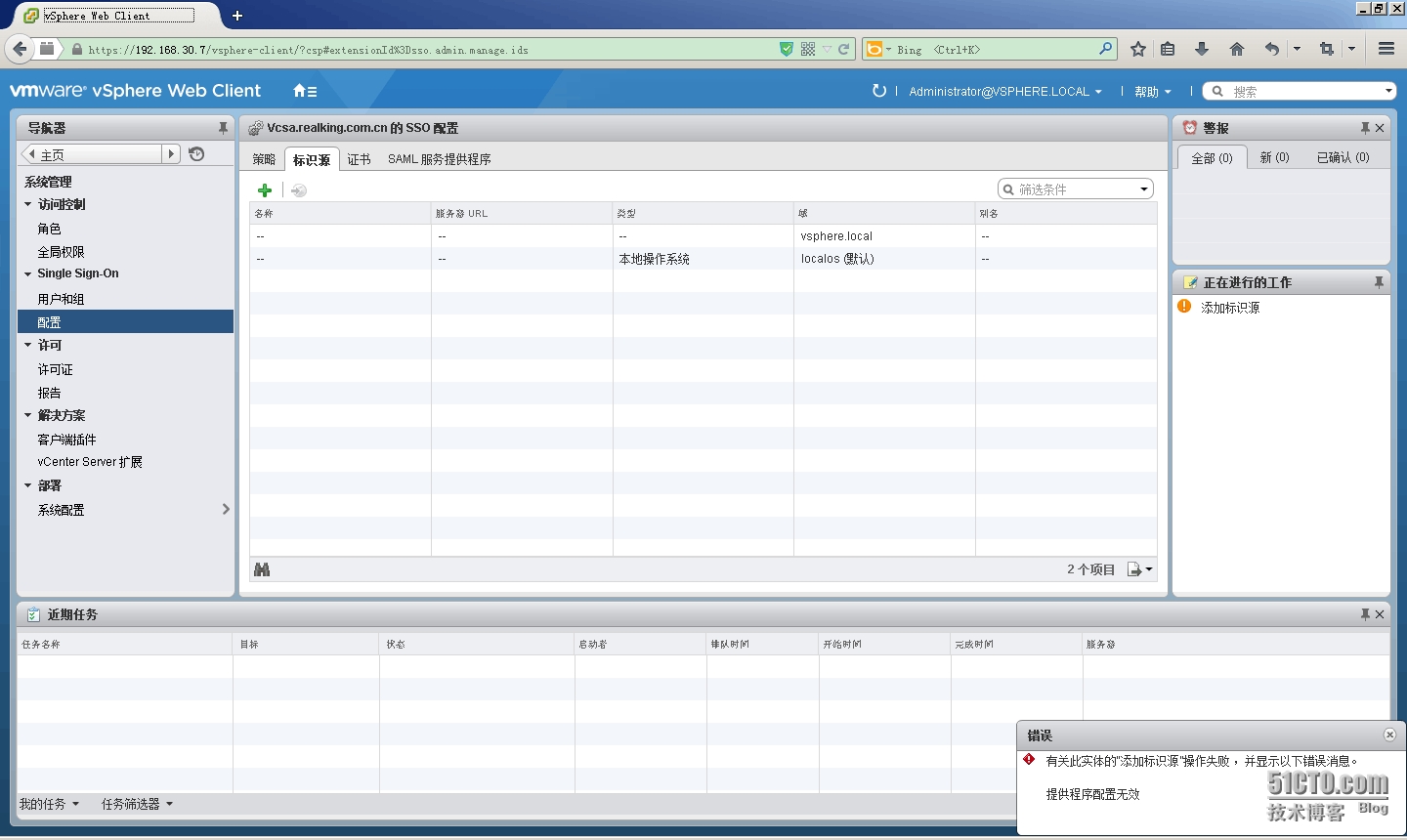Click the navigator history icon
This screenshot has height=840, width=1407.
[x=196, y=154]
